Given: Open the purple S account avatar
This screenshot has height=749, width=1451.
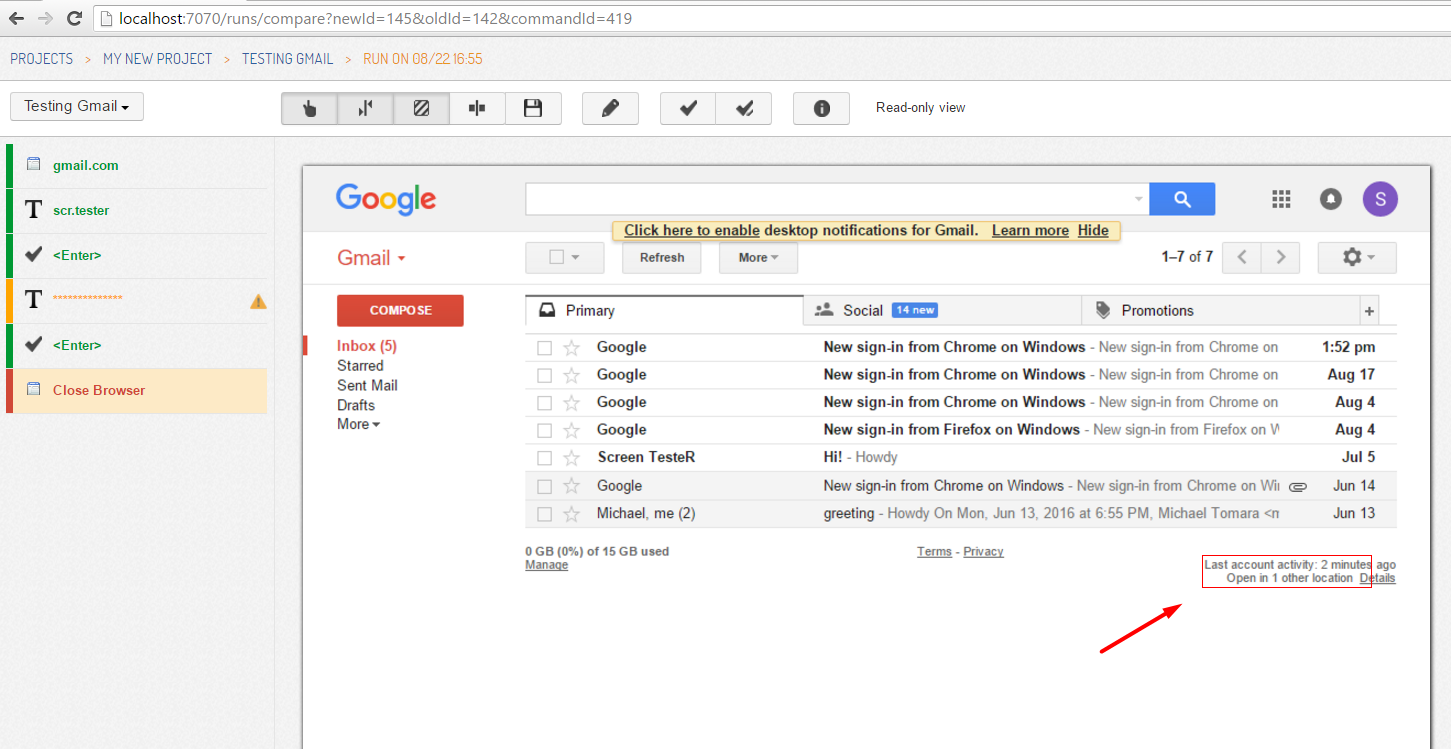Looking at the screenshot, I should click(x=1380, y=199).
